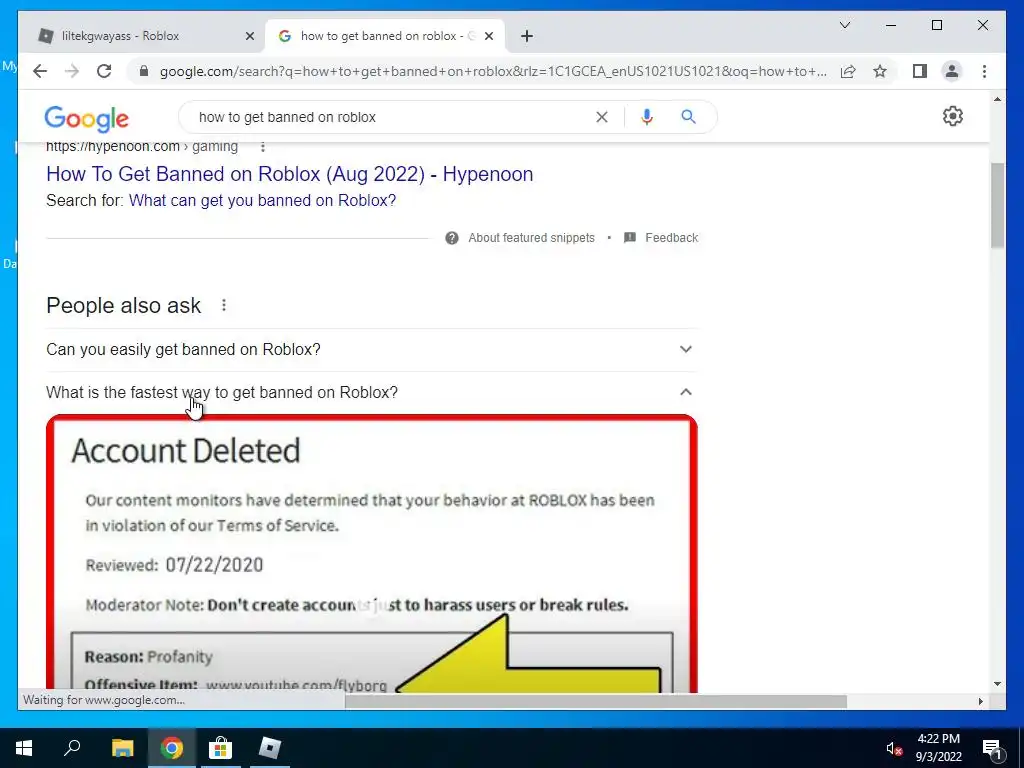
Task: Open the Chrome side panel
Action: coord(920,71)
